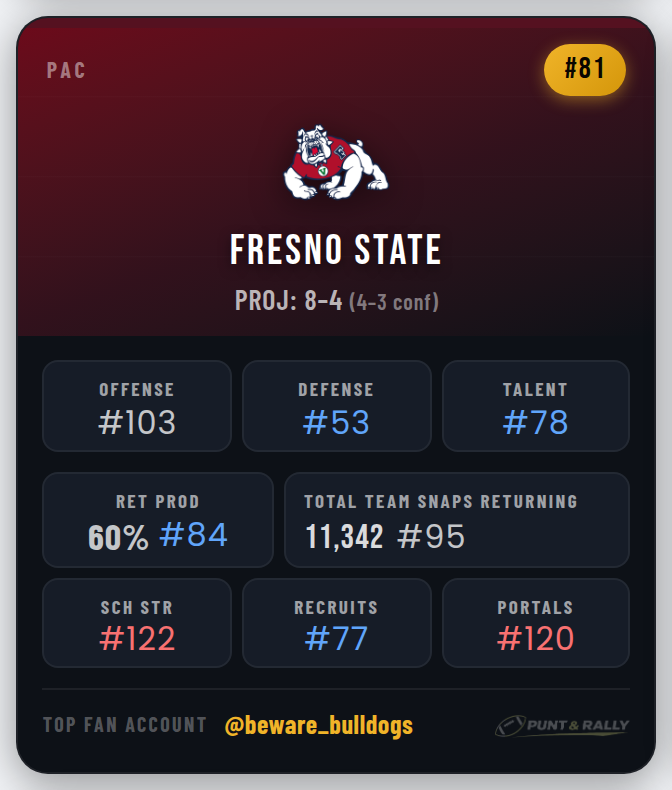Image resolution: width=672 pixels, height=790 pixels.
Task: Click the Sch Str #122 card
Action: point(137,623)
